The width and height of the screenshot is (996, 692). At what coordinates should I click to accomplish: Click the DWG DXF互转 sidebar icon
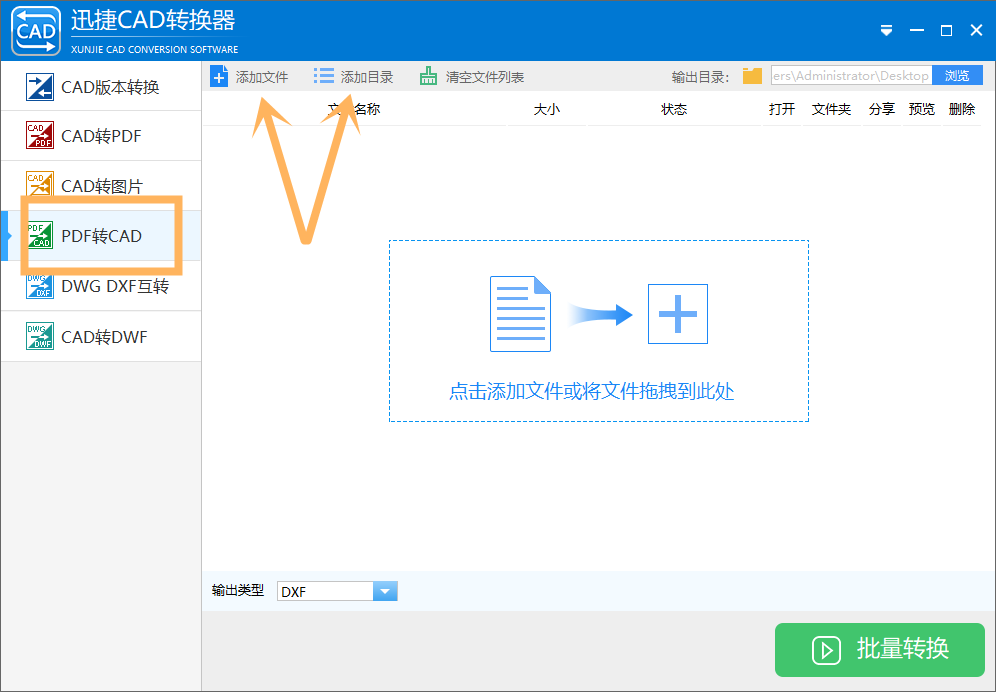click(x=39, y=286)
